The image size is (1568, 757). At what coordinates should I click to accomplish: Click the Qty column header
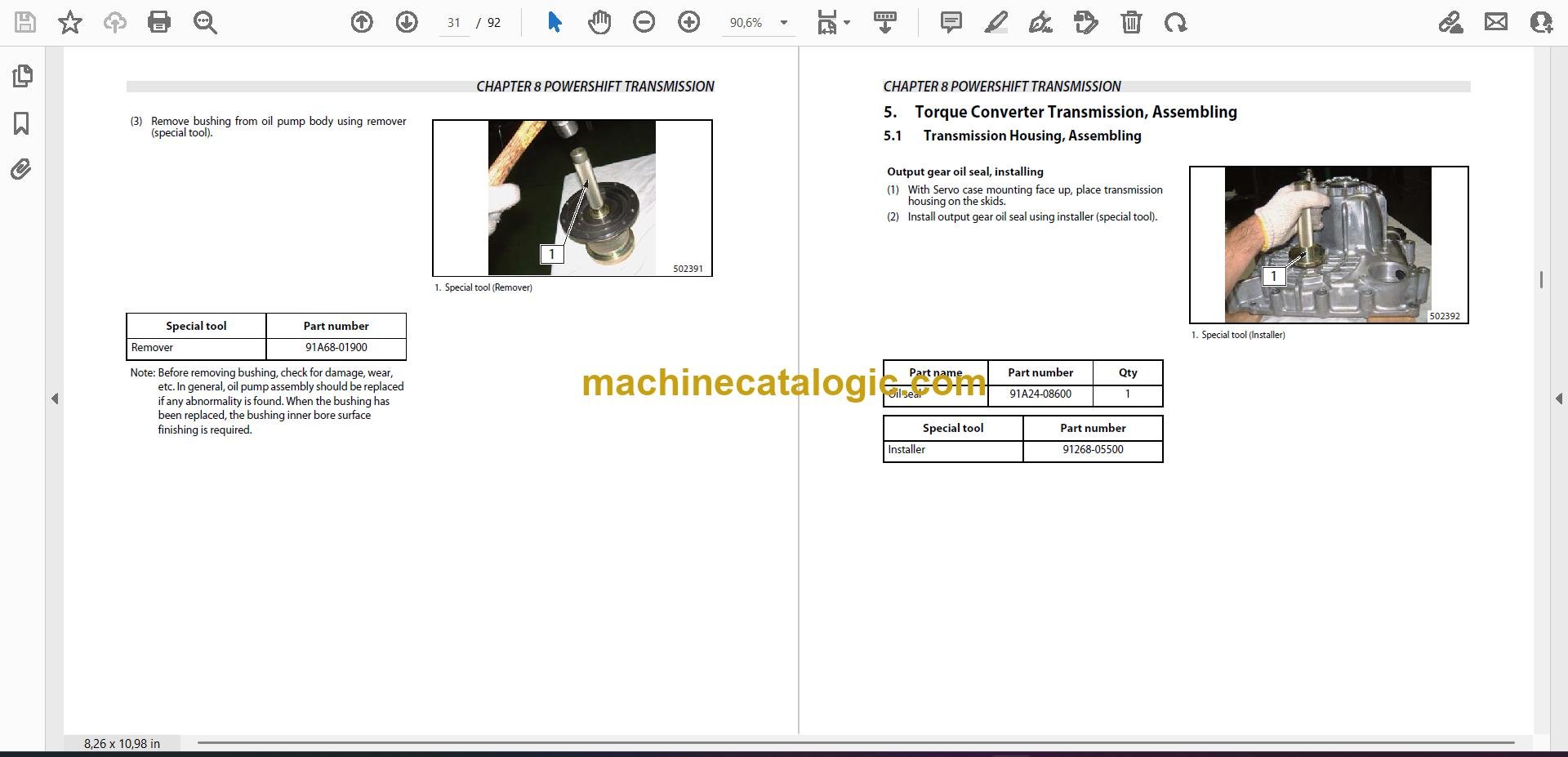point(1128,372)
